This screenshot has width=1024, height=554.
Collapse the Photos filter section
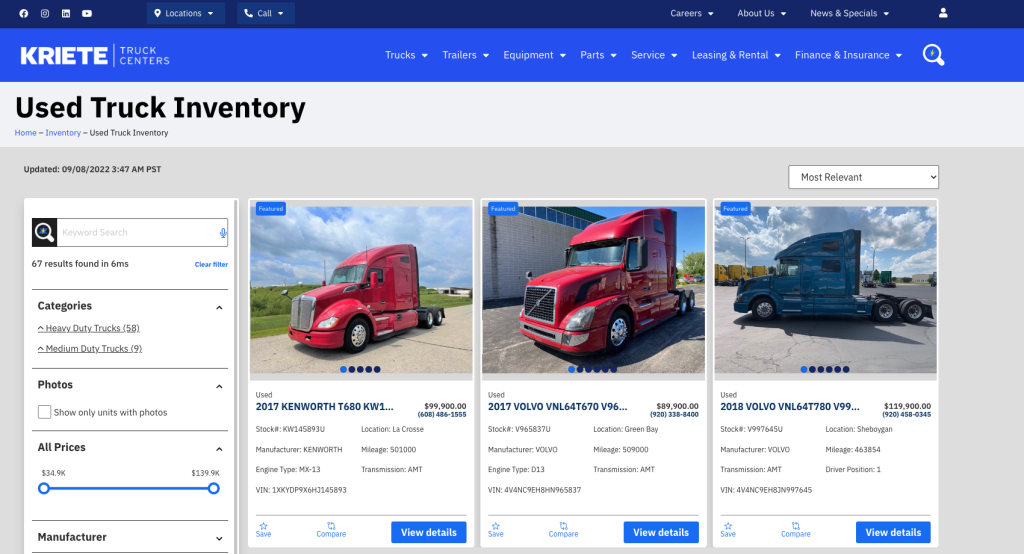point(219,386)
